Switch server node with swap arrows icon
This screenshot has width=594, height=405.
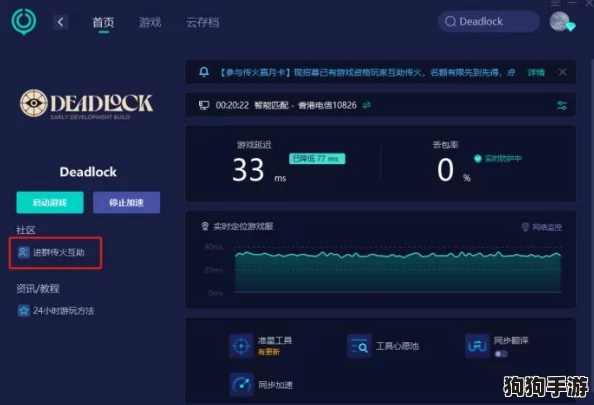[x=366, y=105]
